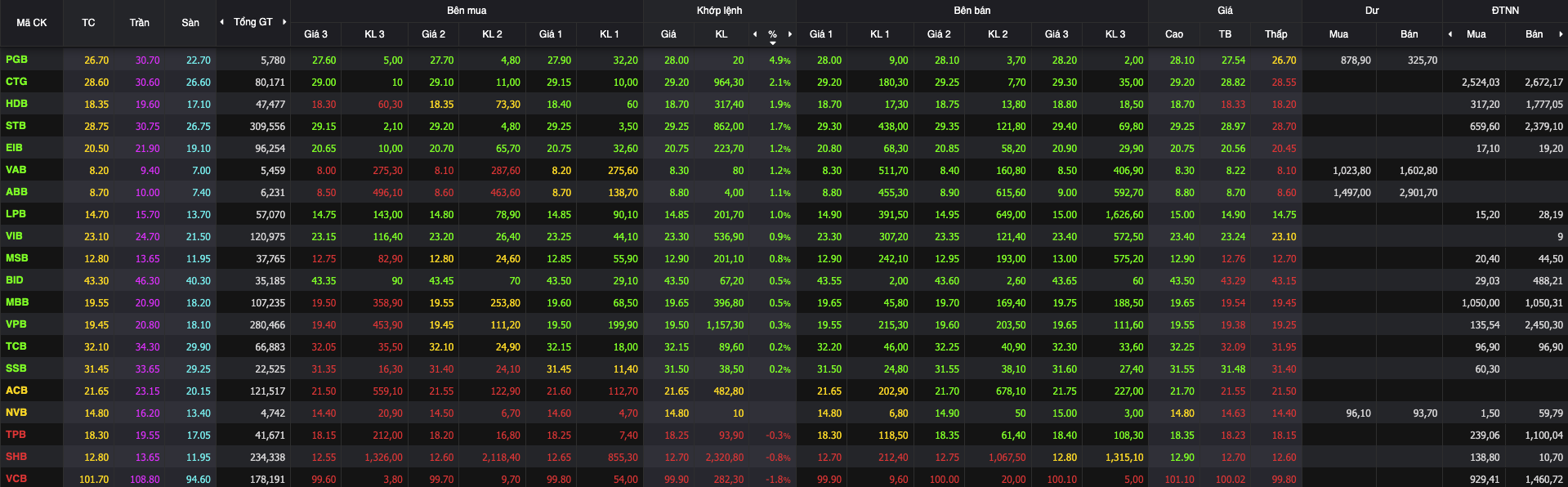Click the left arrow beside Tổng GT
This screenshot has height=487, width=1568.
click(x=222, y=22)
